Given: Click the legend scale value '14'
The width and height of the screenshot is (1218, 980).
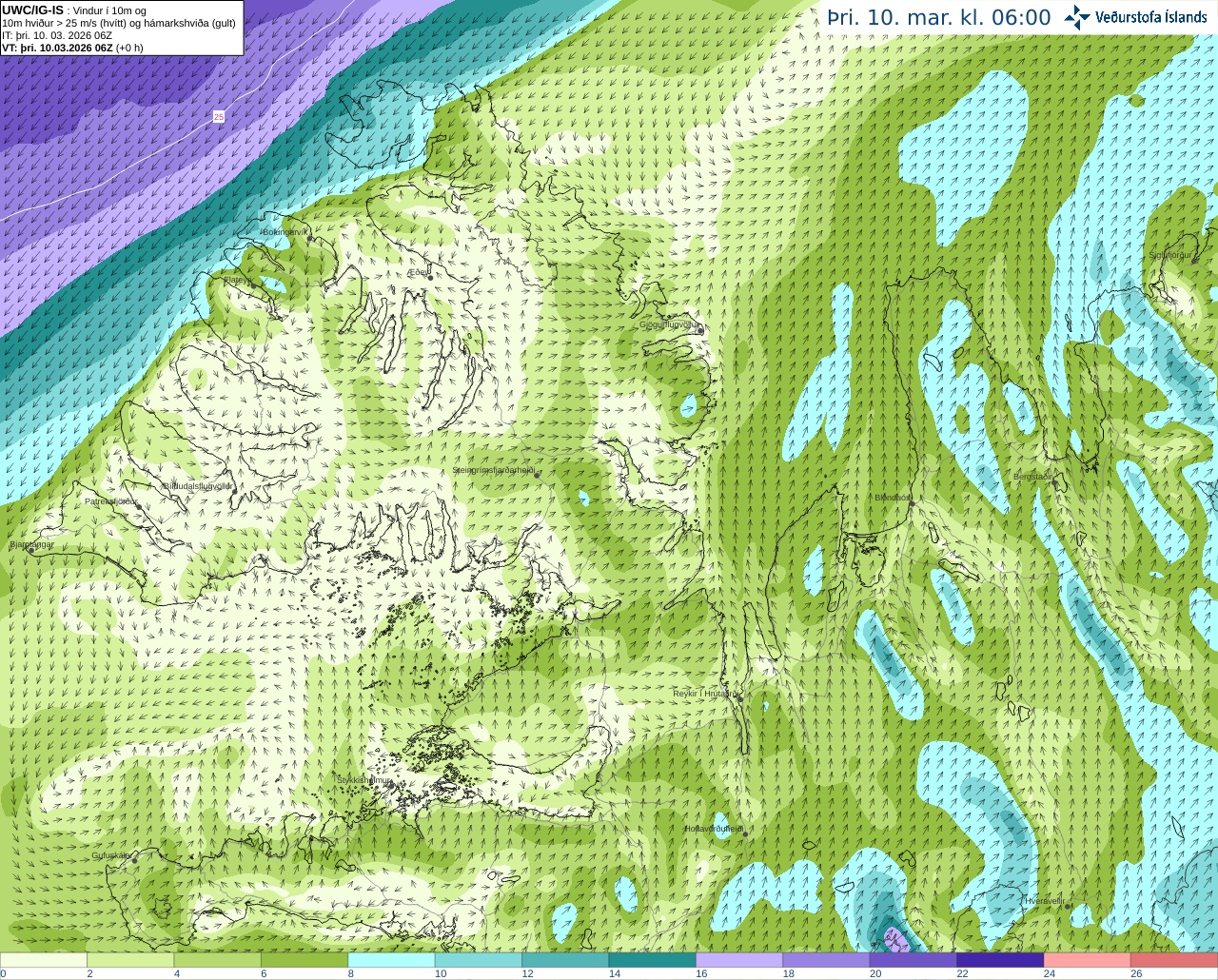Looking at the screenshot, I should 615,973.
